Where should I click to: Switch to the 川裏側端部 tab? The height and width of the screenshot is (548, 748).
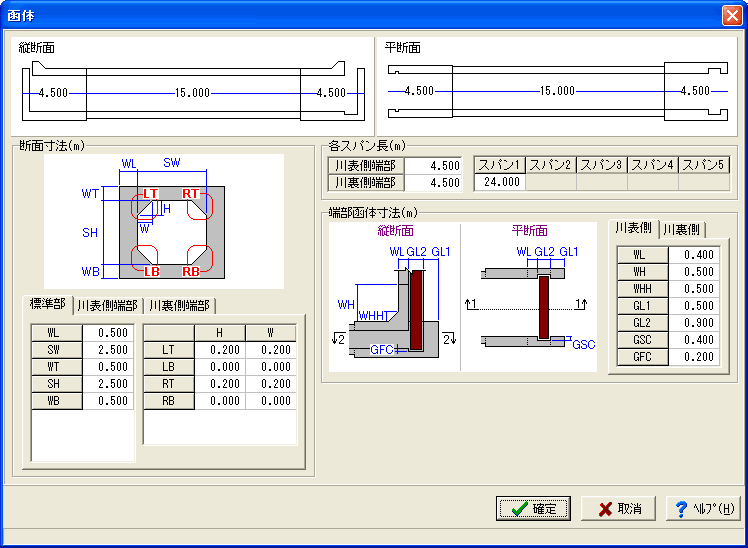(179, 306)
